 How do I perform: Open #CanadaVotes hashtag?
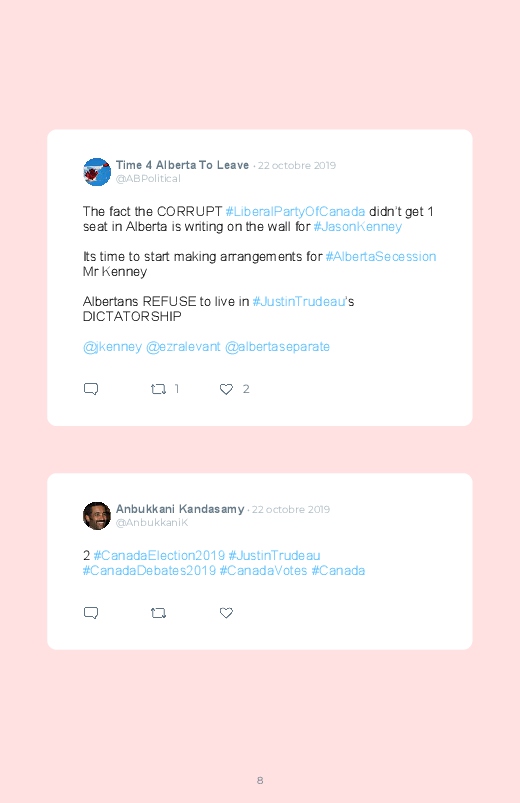(x=263, y=570)
